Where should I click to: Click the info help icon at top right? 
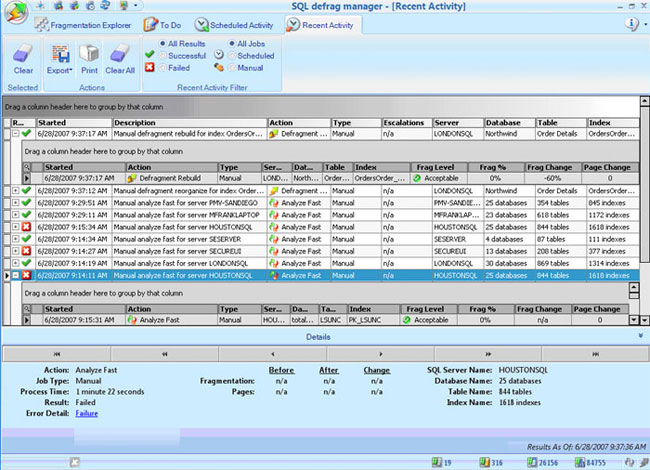(x=631, y=24)
